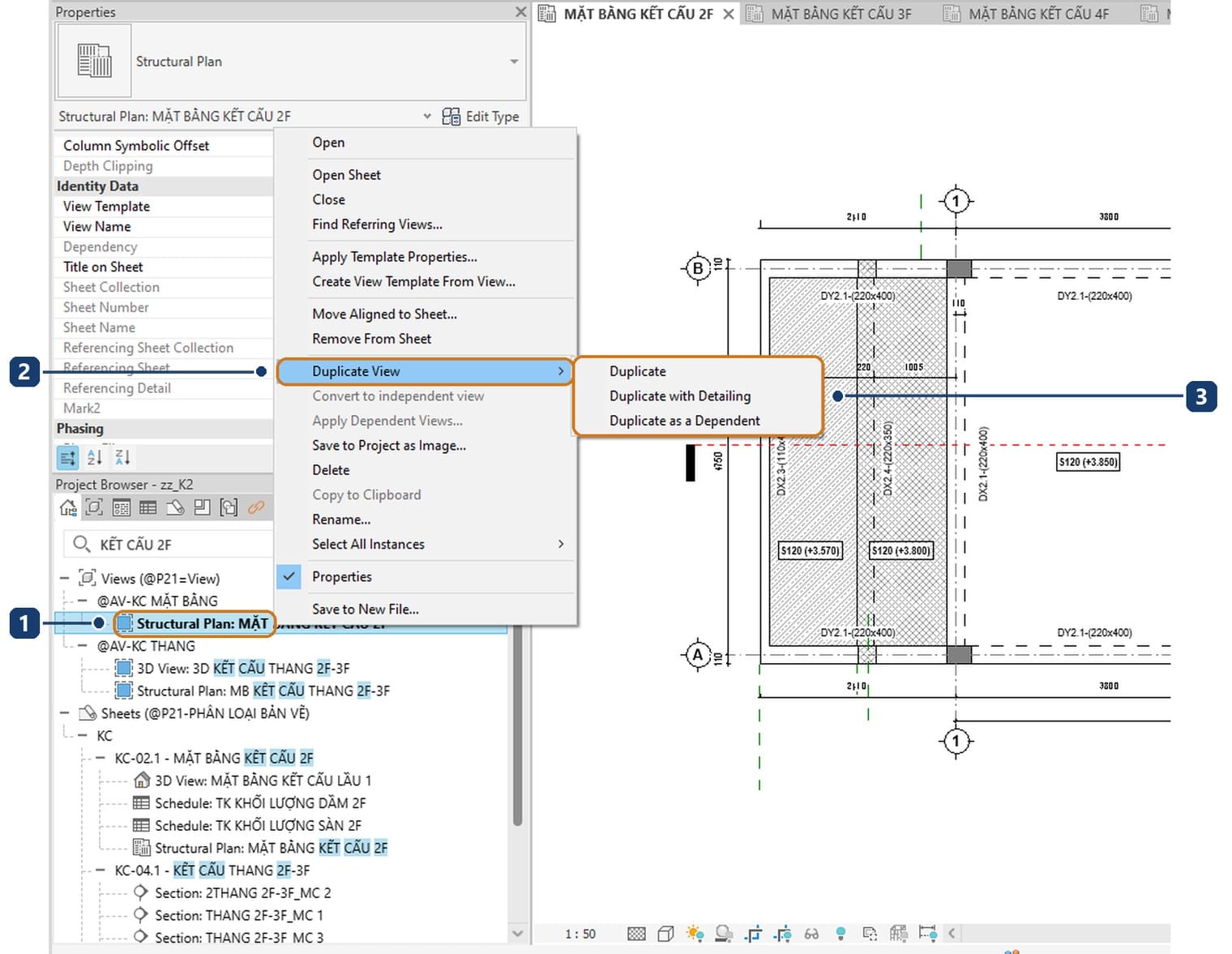Close the MẶT BẰNG KẾT CẤU 2F tab
Image resolution: width=1232 pixels, height=954 pixels.
tap(728, 14)
